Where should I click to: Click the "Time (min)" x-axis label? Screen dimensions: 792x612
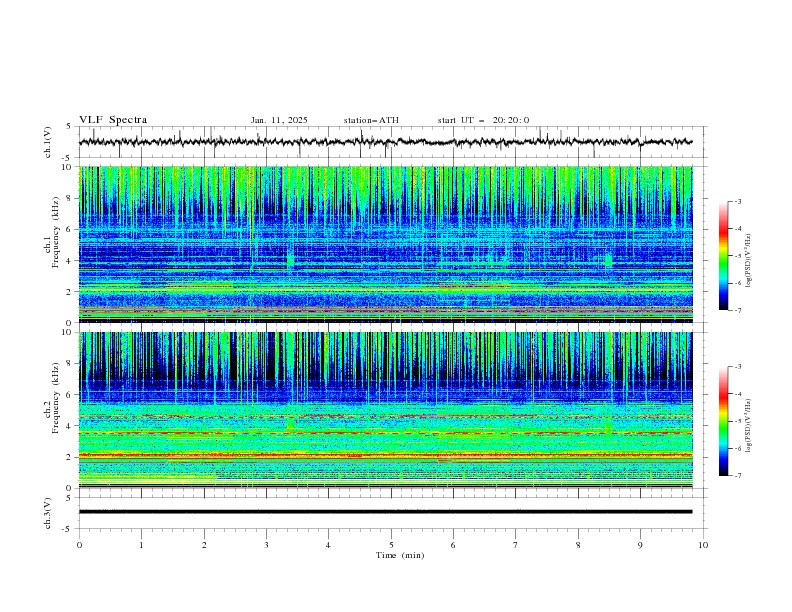(400, 555)
